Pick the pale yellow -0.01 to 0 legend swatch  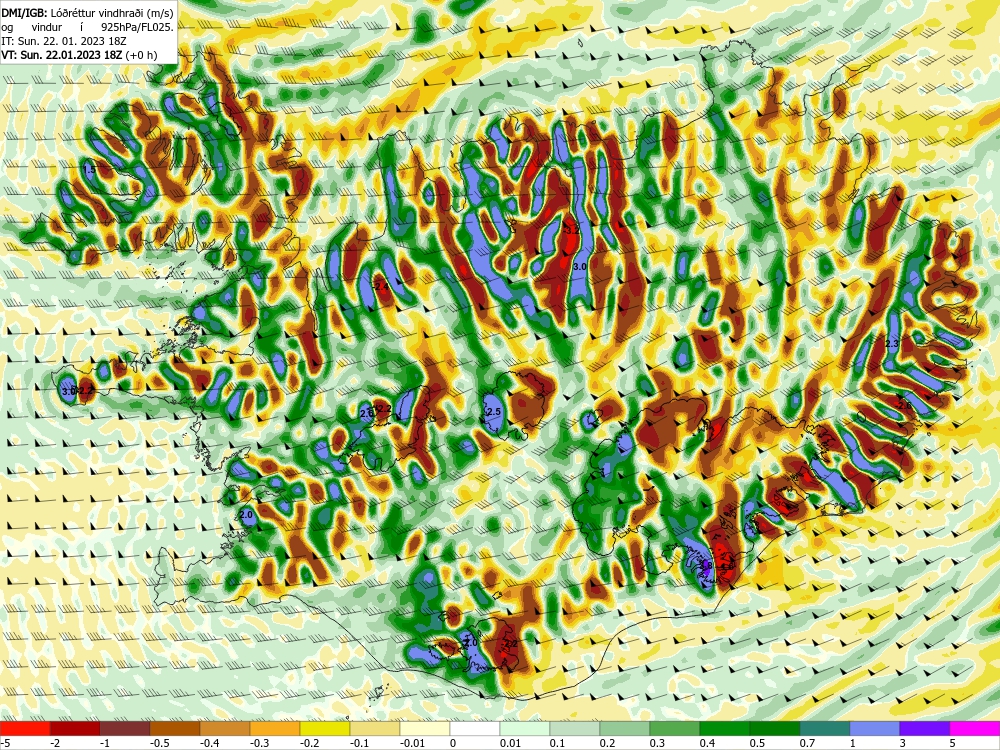(425, 728)
